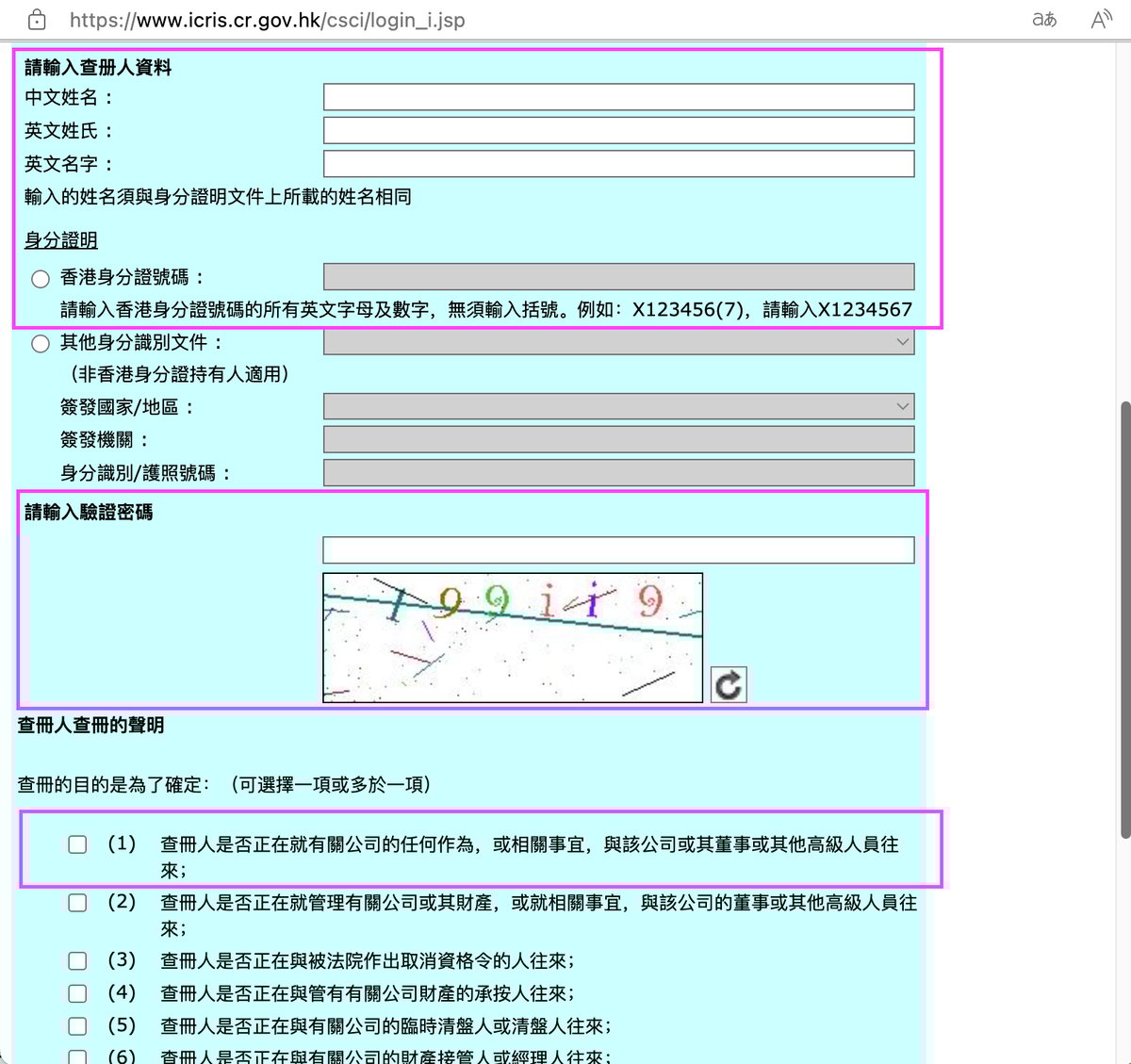
Task: Click the CAPTCHA image
Action: (513, 638)
